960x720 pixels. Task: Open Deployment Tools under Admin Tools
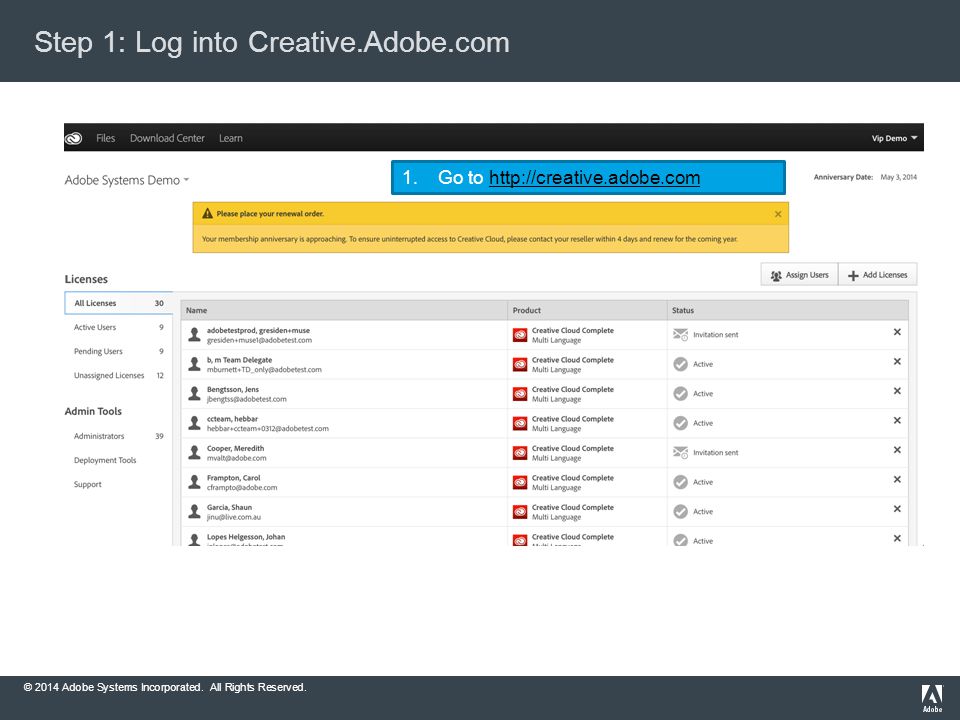pyautogui.click(x=105, y=460)
